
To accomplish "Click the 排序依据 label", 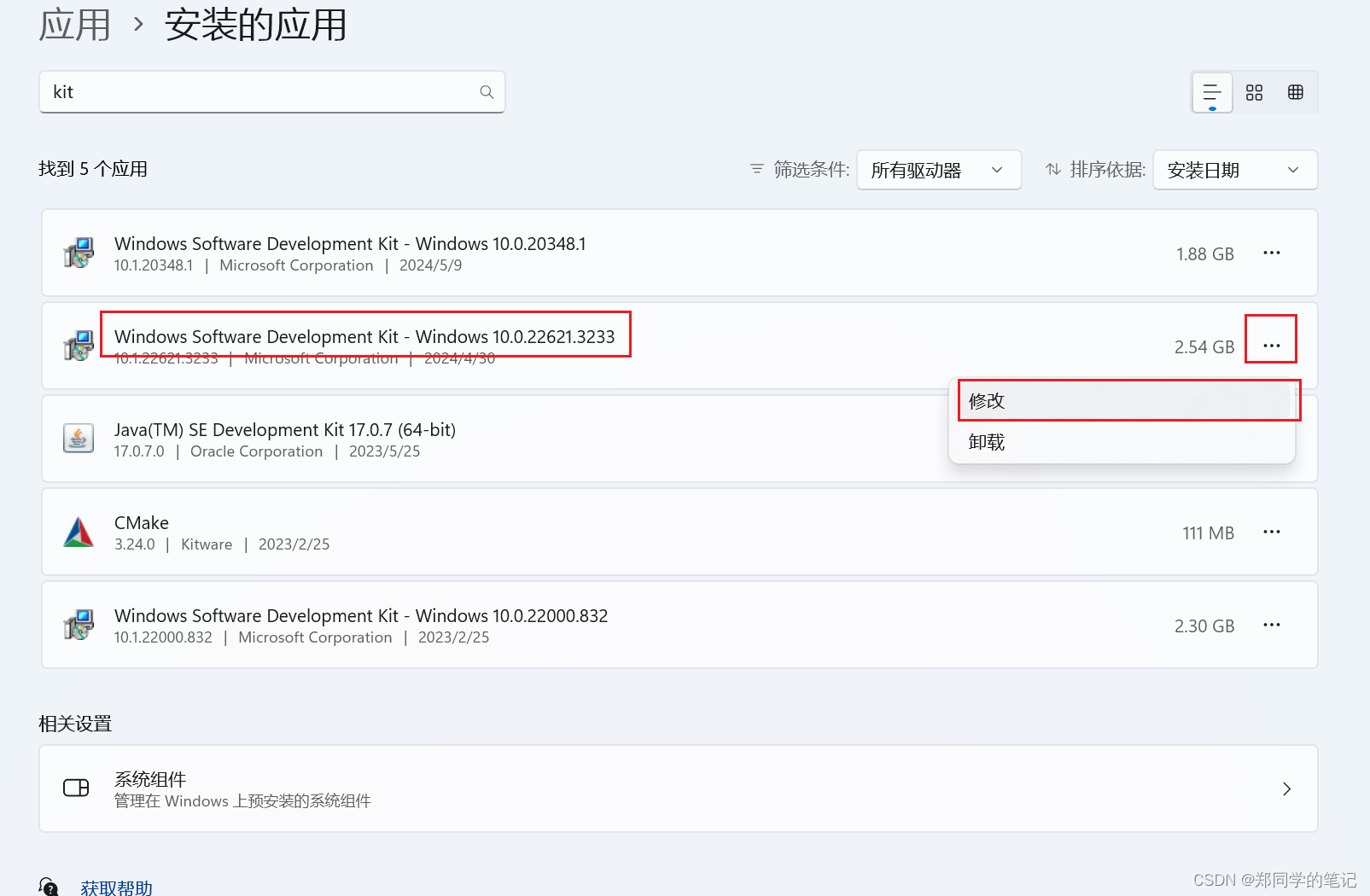I will 1108,169.
